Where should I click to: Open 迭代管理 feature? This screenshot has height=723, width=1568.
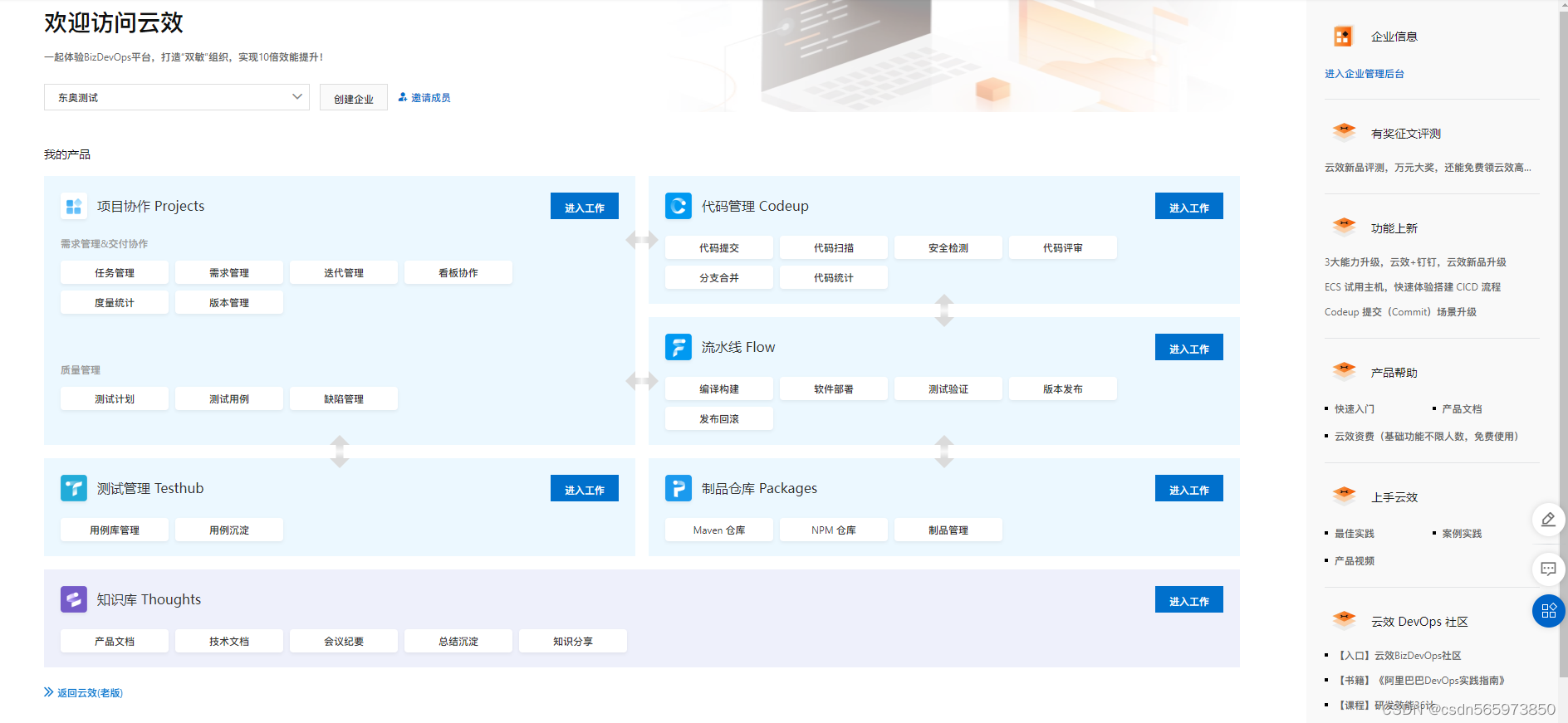344,272
